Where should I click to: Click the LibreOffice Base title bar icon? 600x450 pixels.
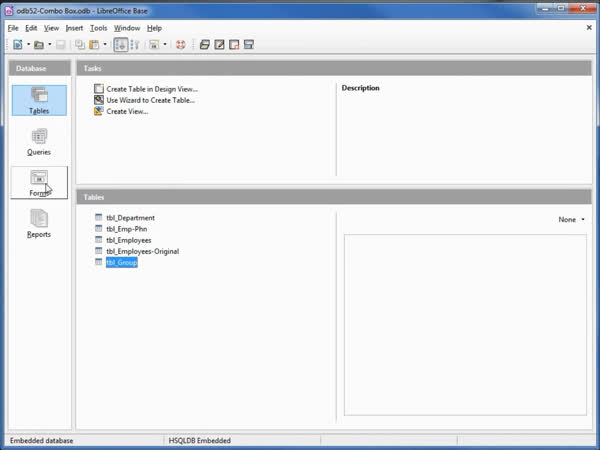[9, 11]
